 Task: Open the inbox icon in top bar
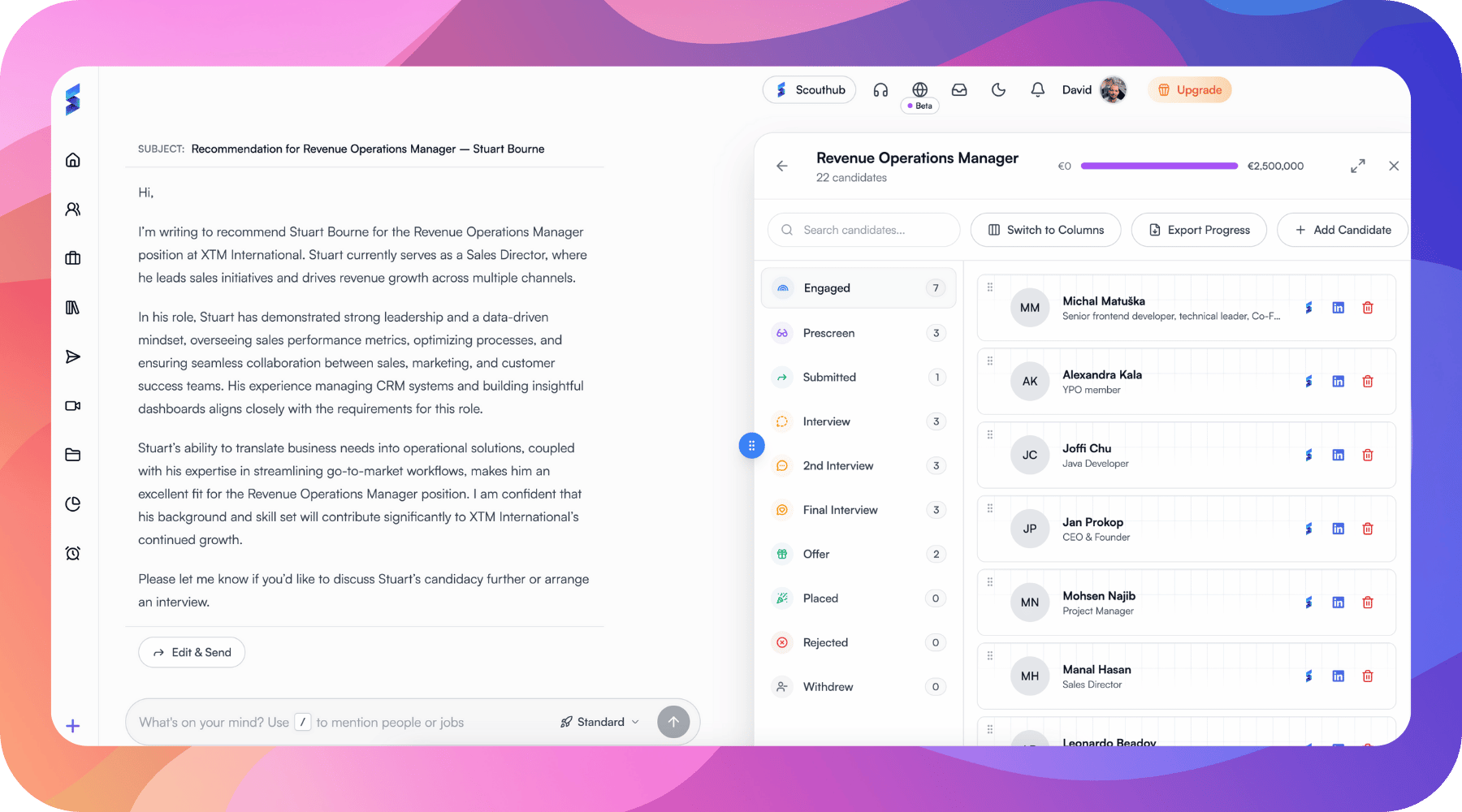[x=959, y=90]
